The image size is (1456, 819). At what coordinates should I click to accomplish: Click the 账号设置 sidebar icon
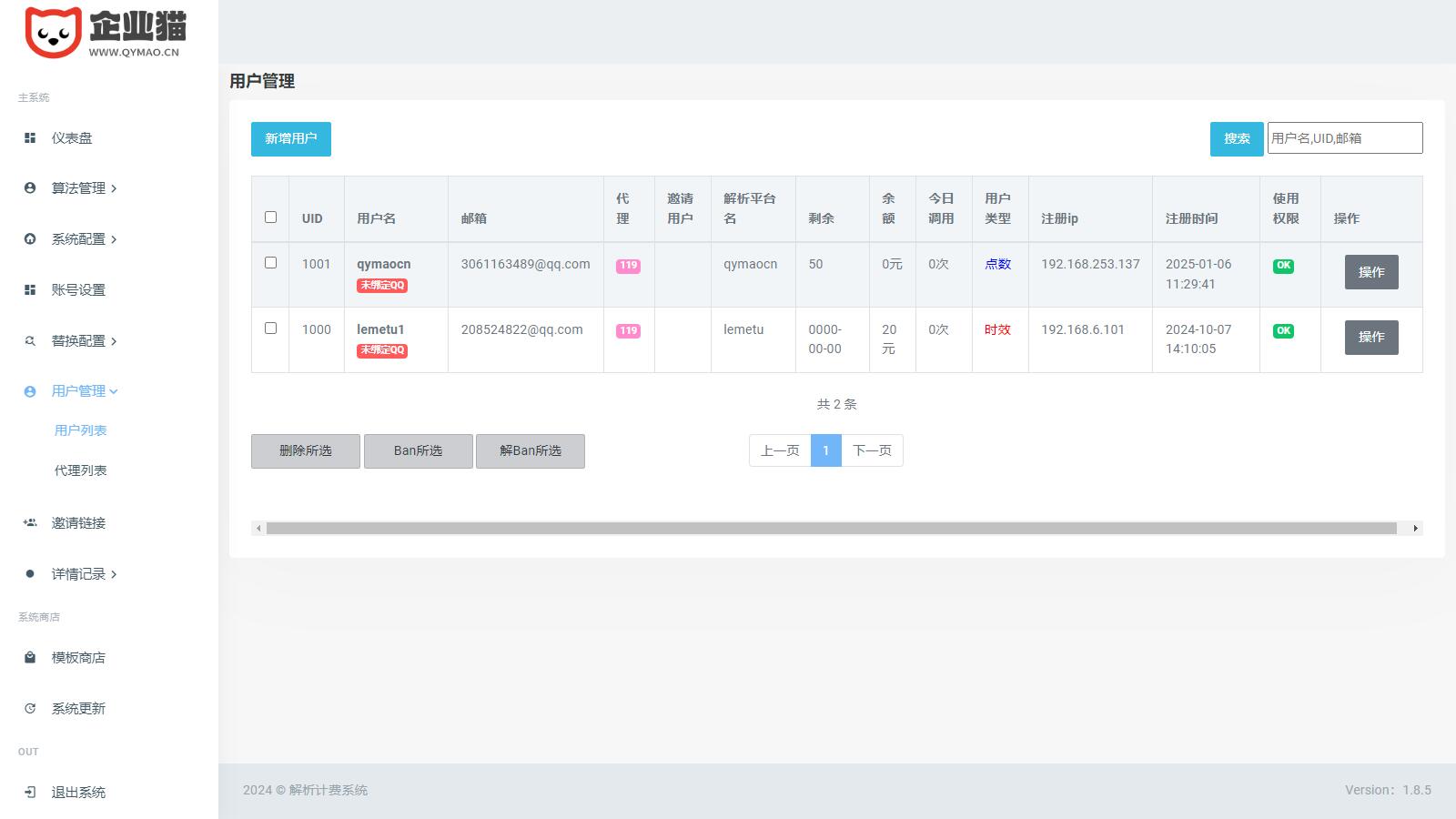pos(30,290)
